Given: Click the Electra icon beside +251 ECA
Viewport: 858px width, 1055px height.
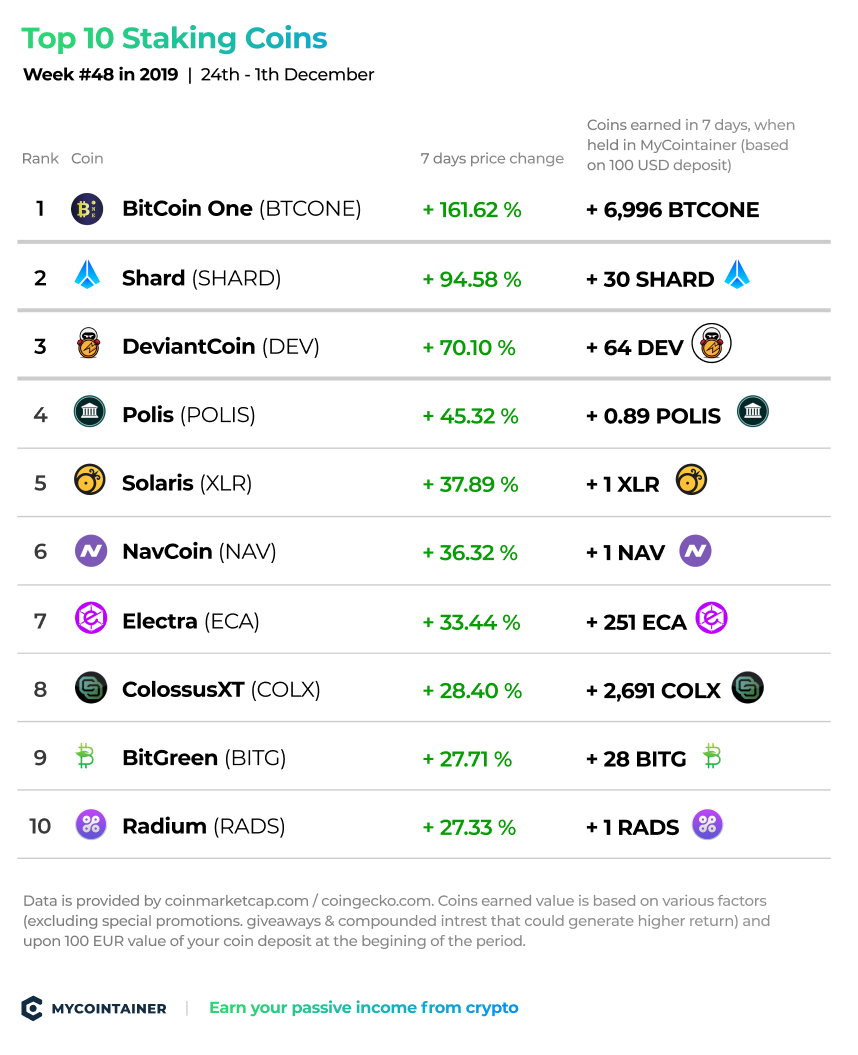Looking at the screenshot, I should pyautogui.click(x=711, y=618).
